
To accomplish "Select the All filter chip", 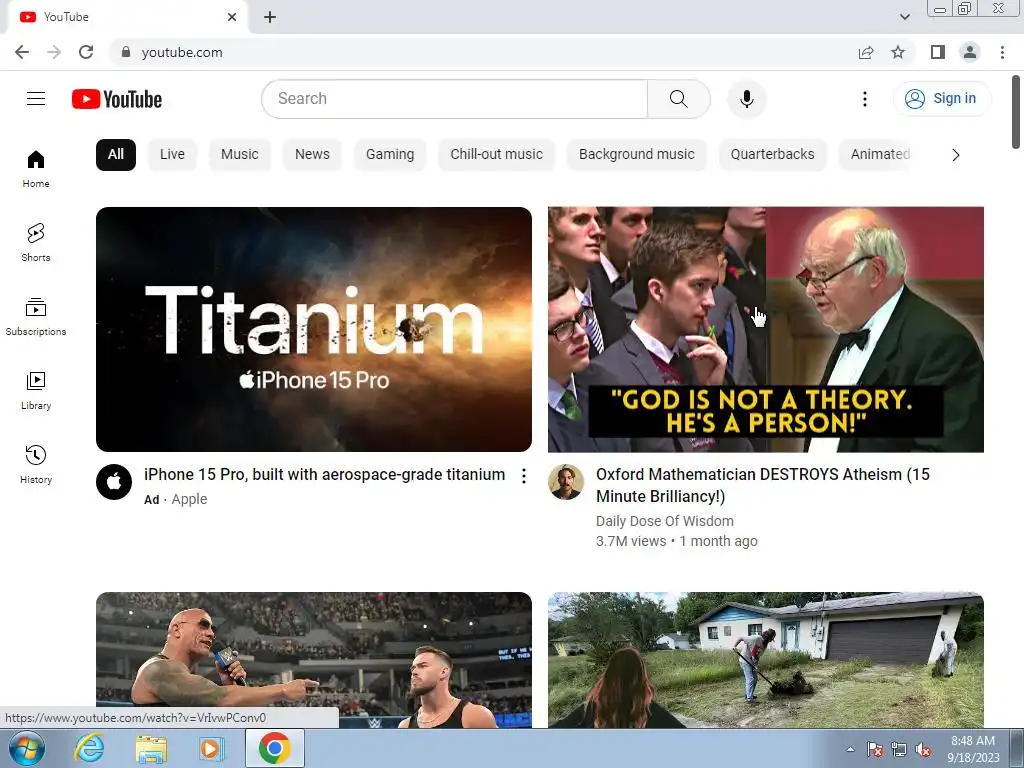I will click(x=116, y=155).
